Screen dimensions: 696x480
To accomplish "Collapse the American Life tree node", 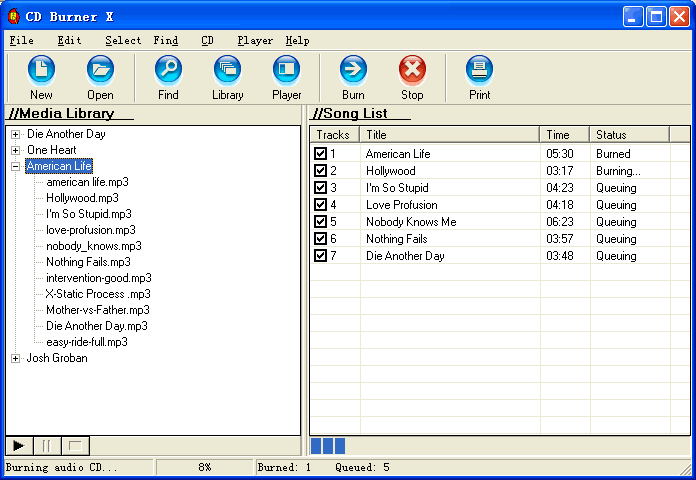I will pos(16,166).
